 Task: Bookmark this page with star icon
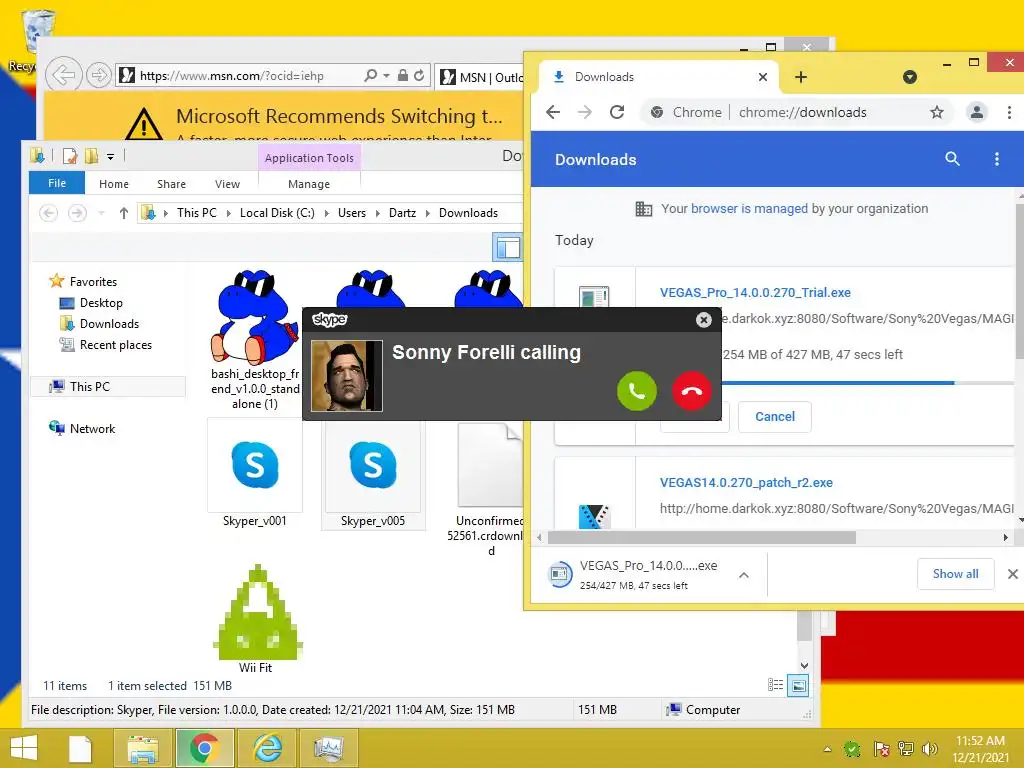coord(937,112)
